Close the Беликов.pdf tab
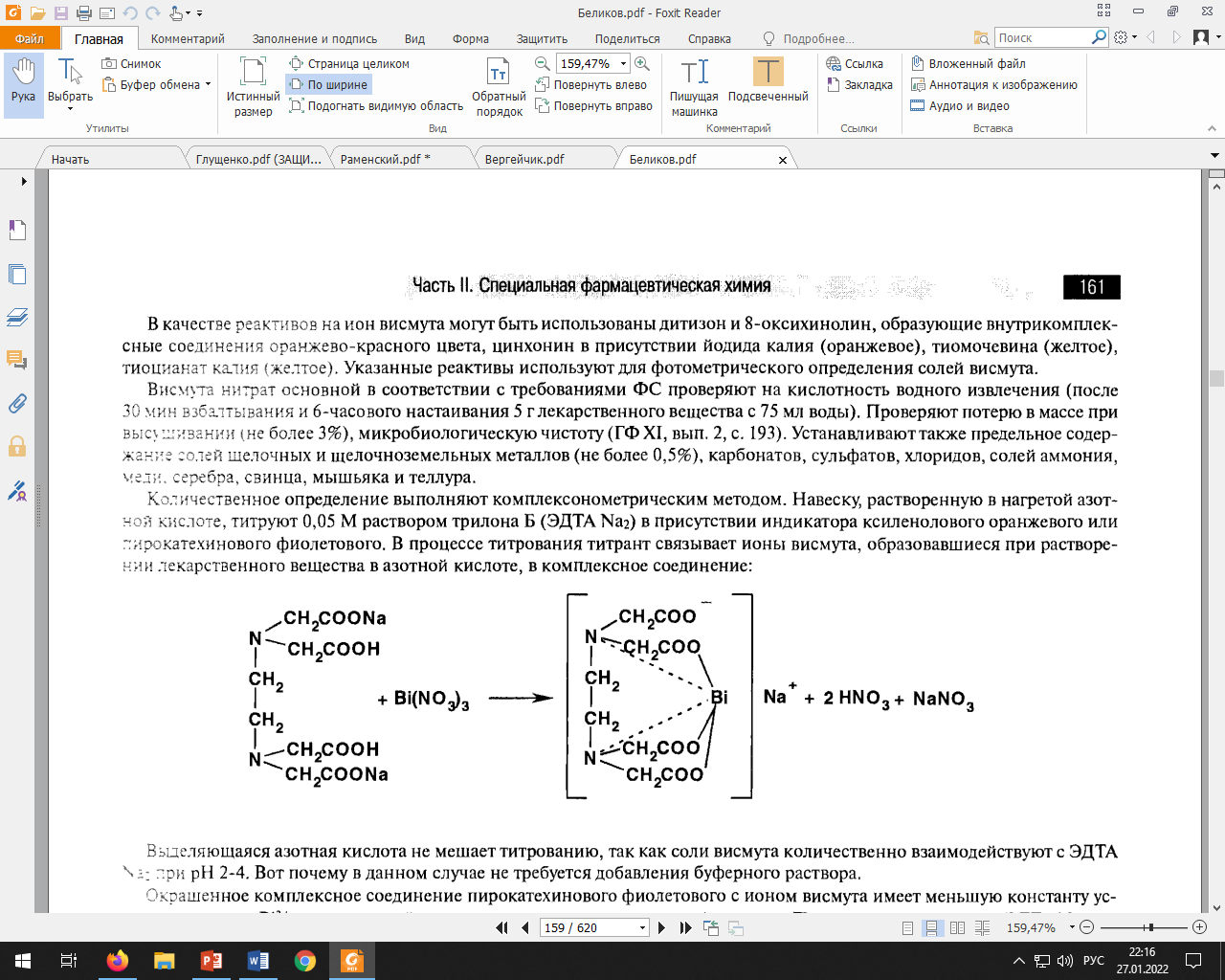 point(783,160)
